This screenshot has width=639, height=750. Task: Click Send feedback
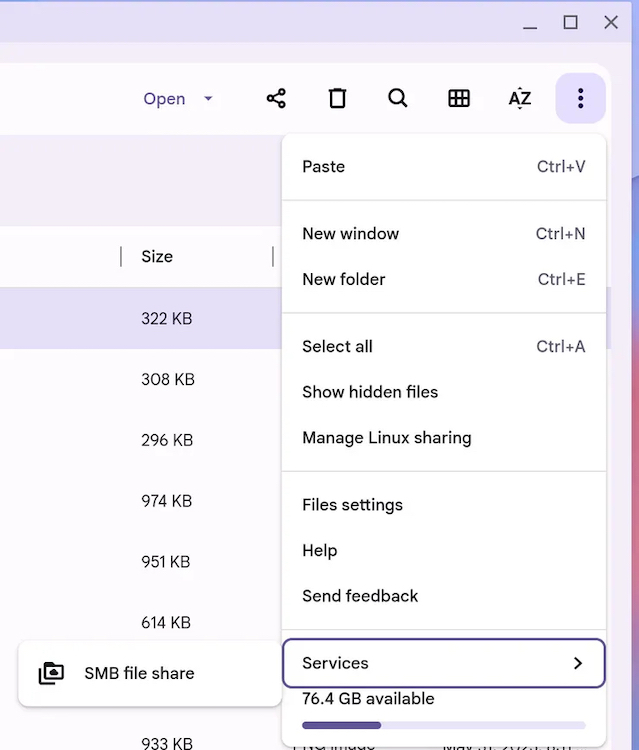(x=360, y=596)
